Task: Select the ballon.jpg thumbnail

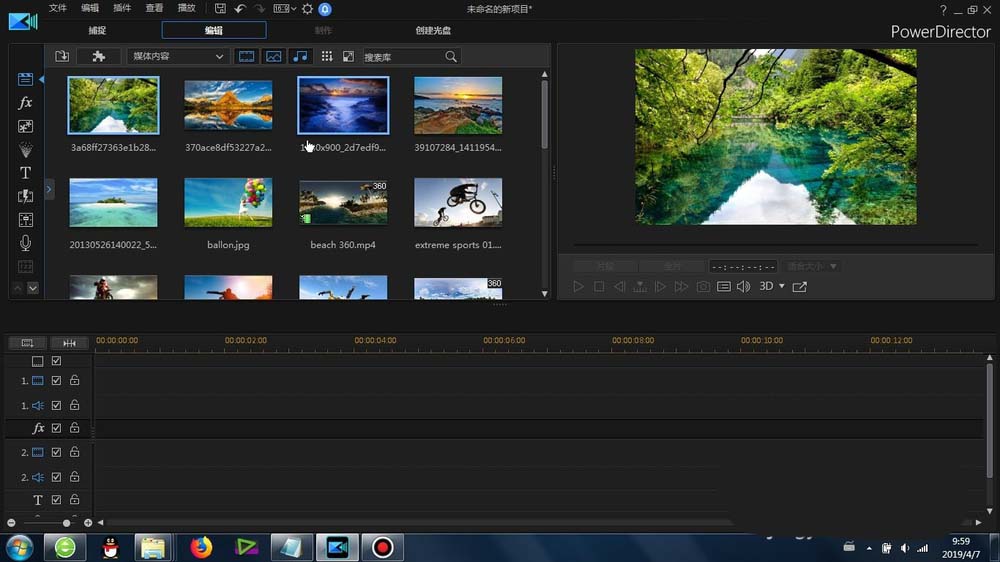Action: click(x=228, y=203)
